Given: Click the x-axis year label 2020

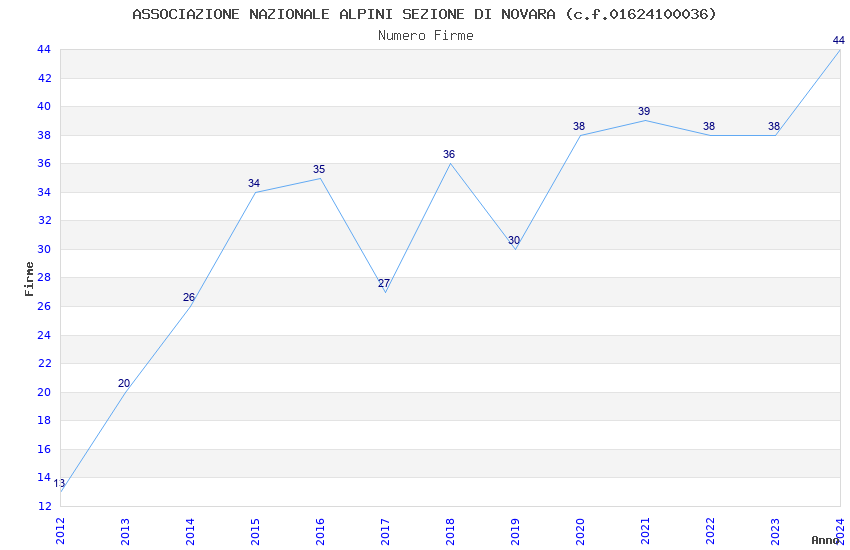Looking at the screenshot, I should 581,531.
